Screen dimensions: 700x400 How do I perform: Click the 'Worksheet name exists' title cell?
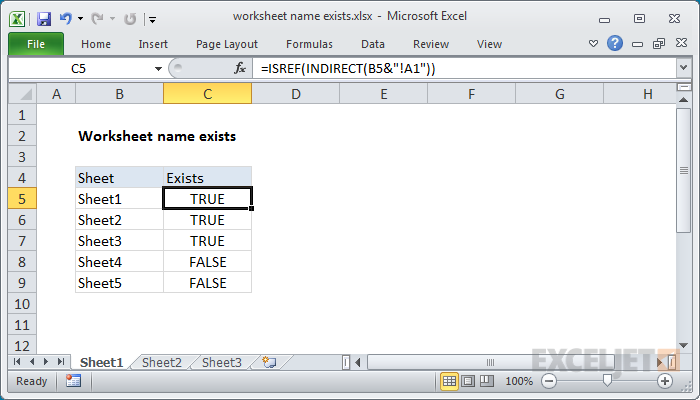click(157, 136)
